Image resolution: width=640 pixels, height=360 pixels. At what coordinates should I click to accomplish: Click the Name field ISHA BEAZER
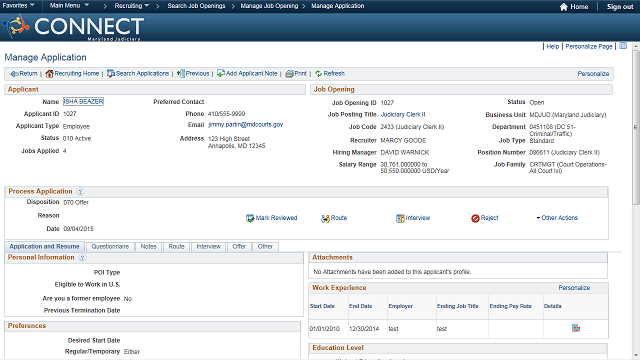point(83,101)
